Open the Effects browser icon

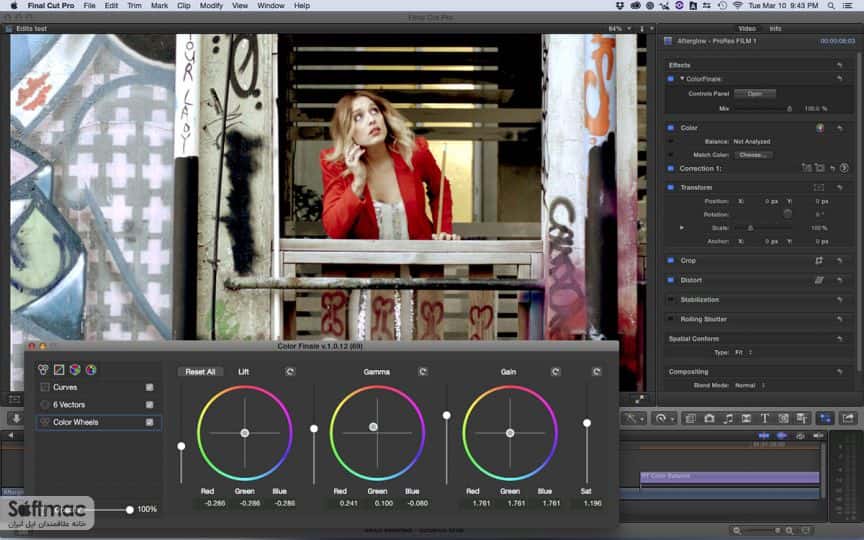[x=690, y=419]
